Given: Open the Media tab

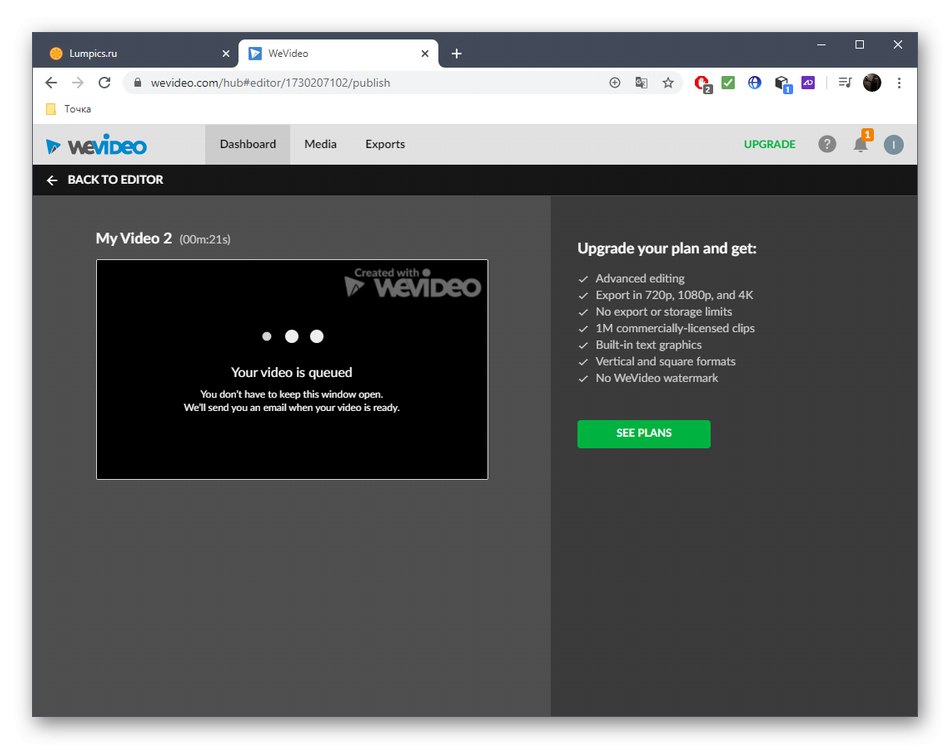Looking at the screenshot, I should point(321,144).
